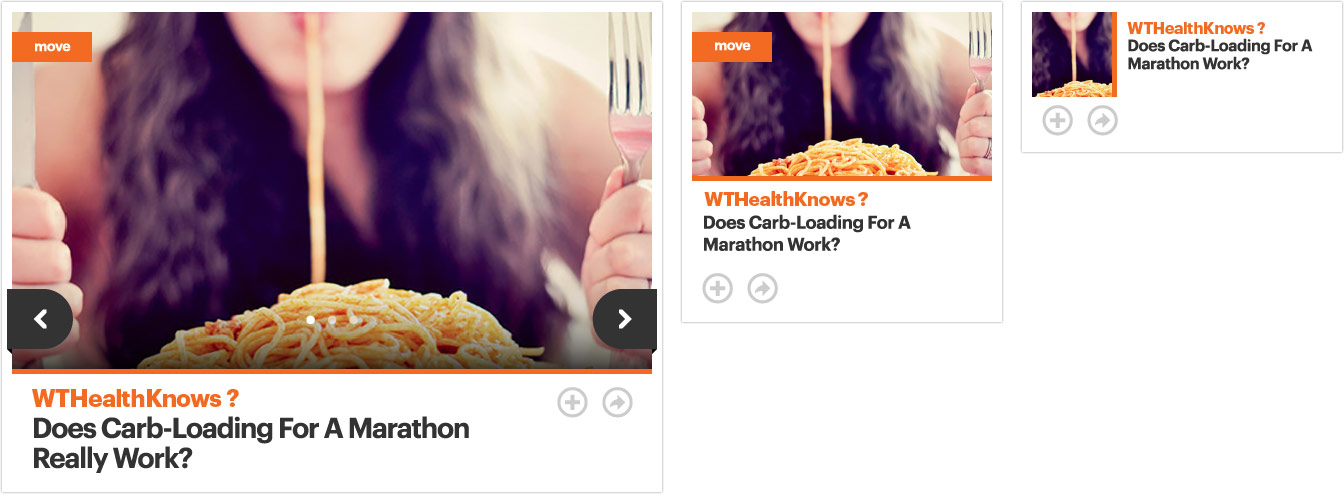Open headline 'Does Carb-Loading For A Marathon Really Work?'
This screenshot has height=494, width=1344.
pyautogui.click(x=251, y=444)
